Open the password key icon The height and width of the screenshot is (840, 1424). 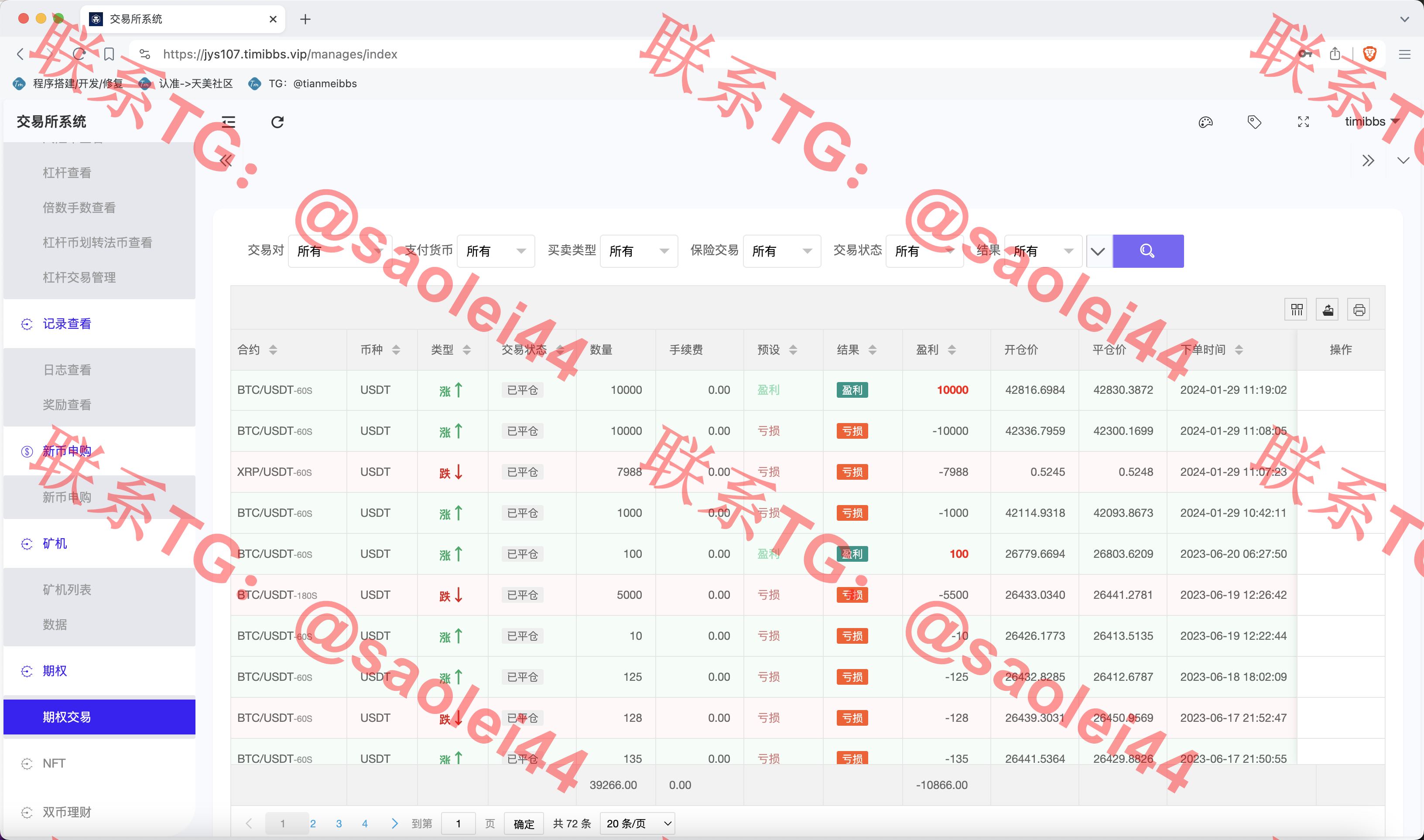click(x=1305, y=54)
